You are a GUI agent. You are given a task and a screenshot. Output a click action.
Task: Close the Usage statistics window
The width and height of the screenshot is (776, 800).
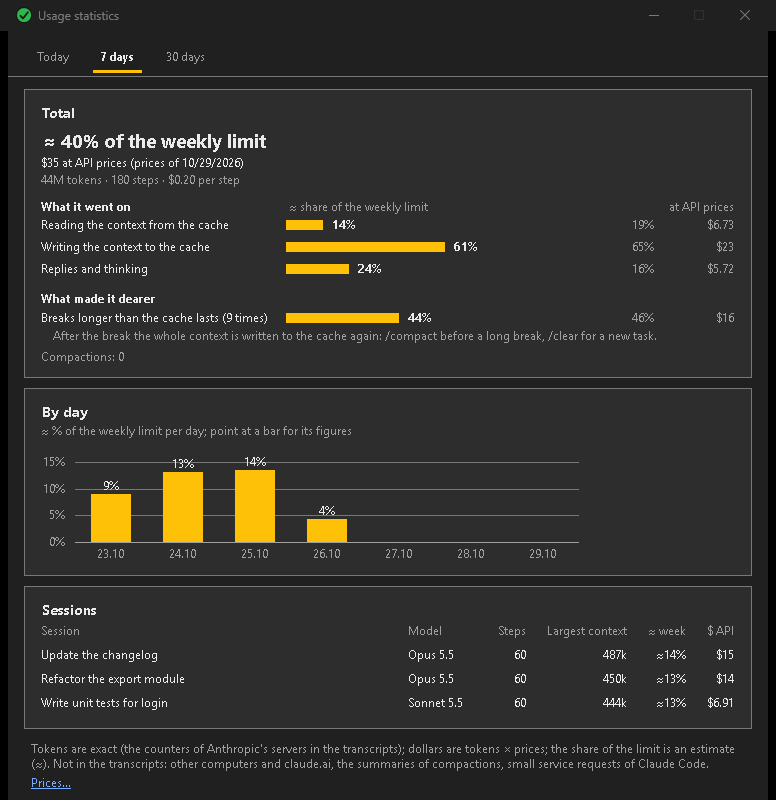coord(745,15)
